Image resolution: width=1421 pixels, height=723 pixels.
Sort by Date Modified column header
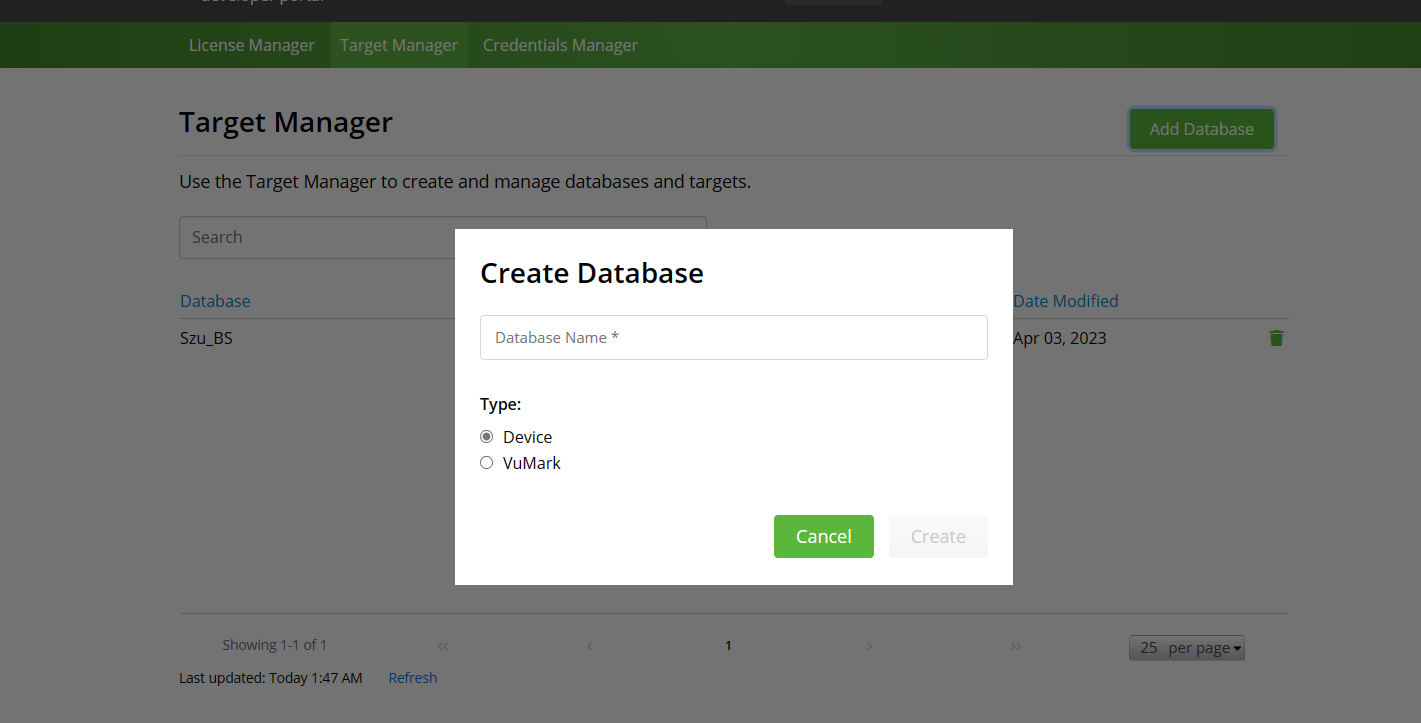coord(1066,301)
